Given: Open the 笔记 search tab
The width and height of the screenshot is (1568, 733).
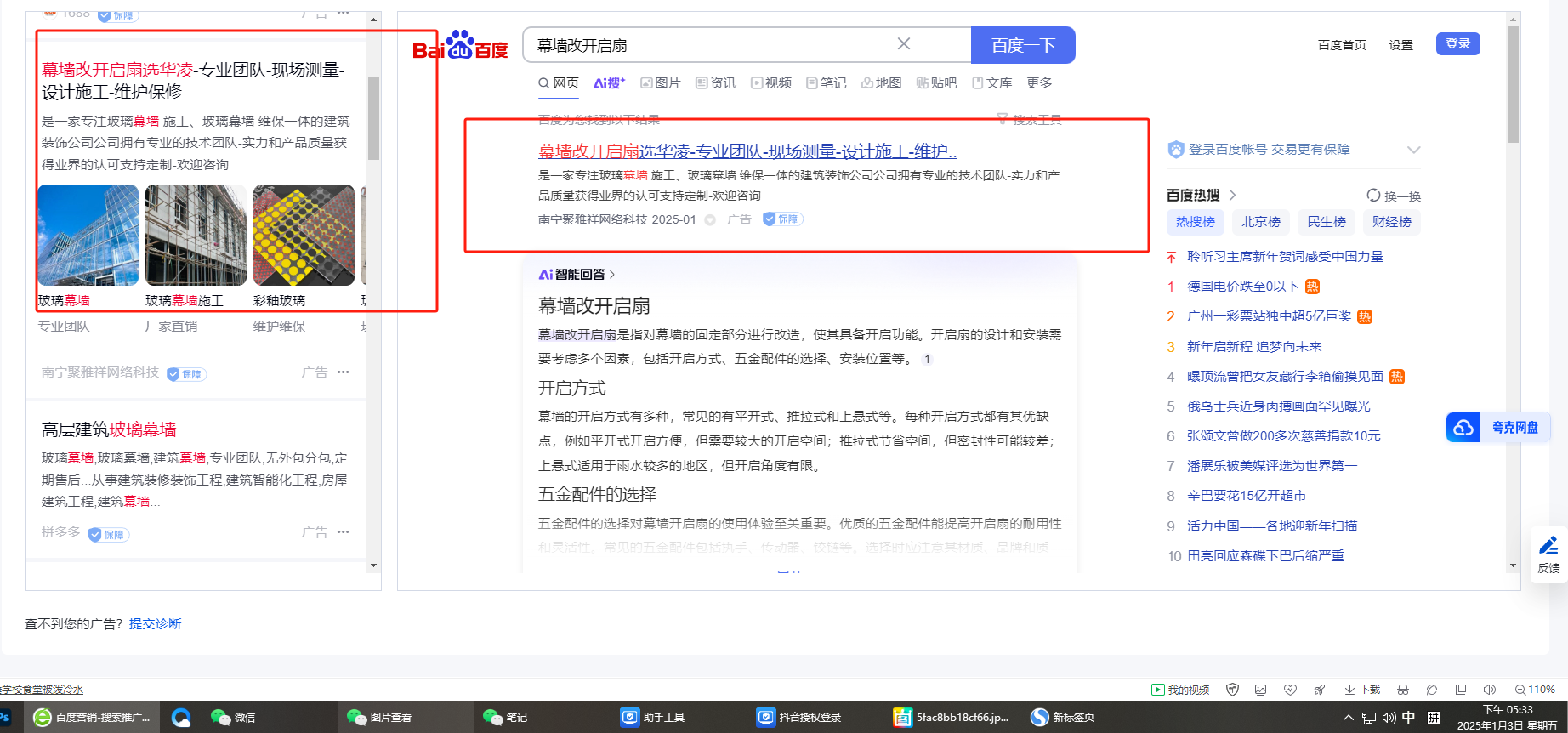Looking at the screenshot, I should (x=827, y=82).
